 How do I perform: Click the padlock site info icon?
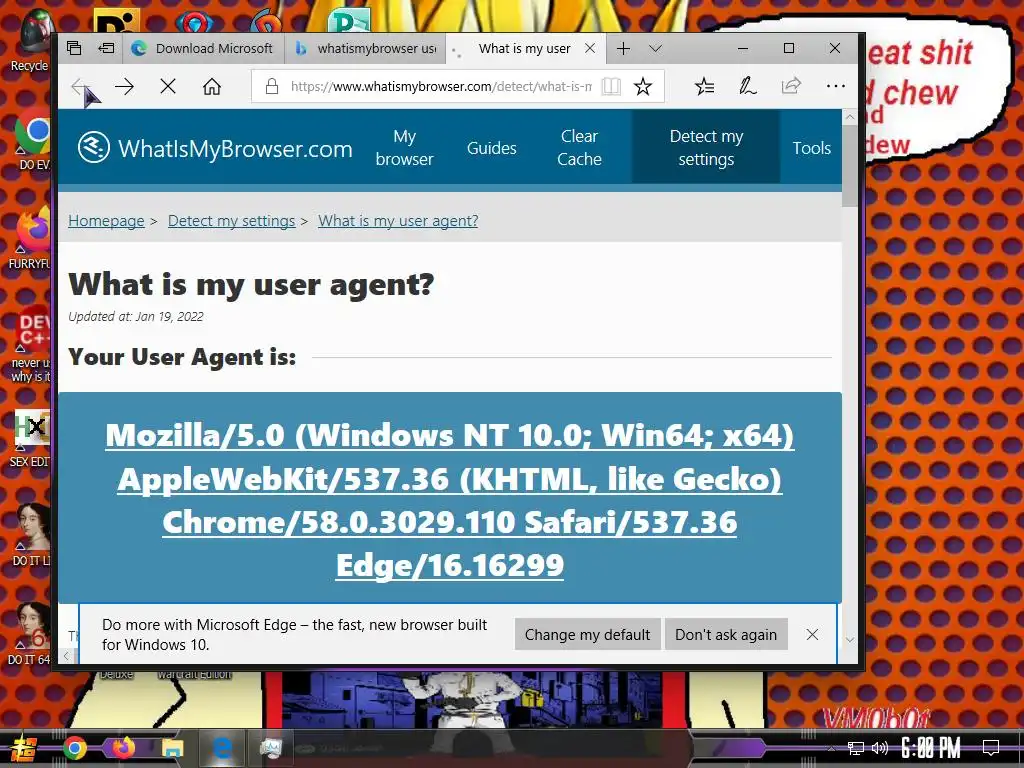pos(272,86)
